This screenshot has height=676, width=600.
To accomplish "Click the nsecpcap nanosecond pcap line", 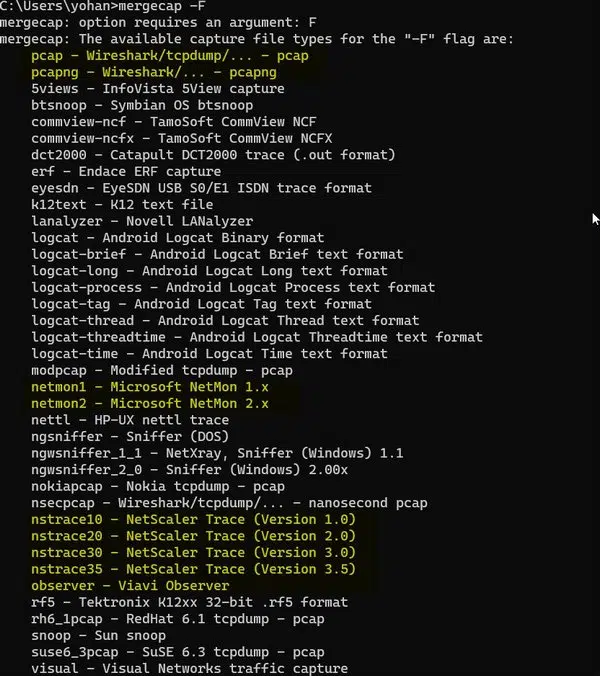I will click(229, 502).
